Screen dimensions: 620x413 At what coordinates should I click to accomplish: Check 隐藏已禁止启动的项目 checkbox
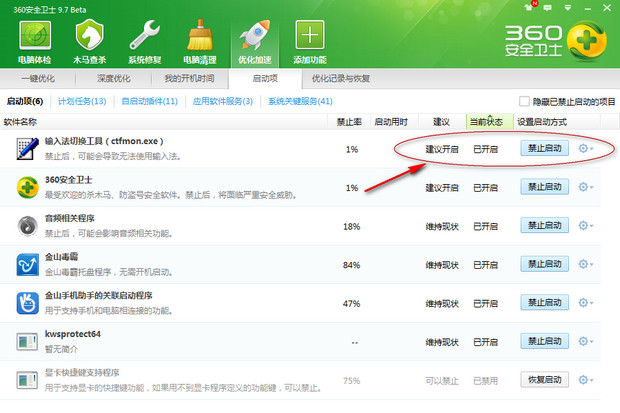[x=524, y=102]
